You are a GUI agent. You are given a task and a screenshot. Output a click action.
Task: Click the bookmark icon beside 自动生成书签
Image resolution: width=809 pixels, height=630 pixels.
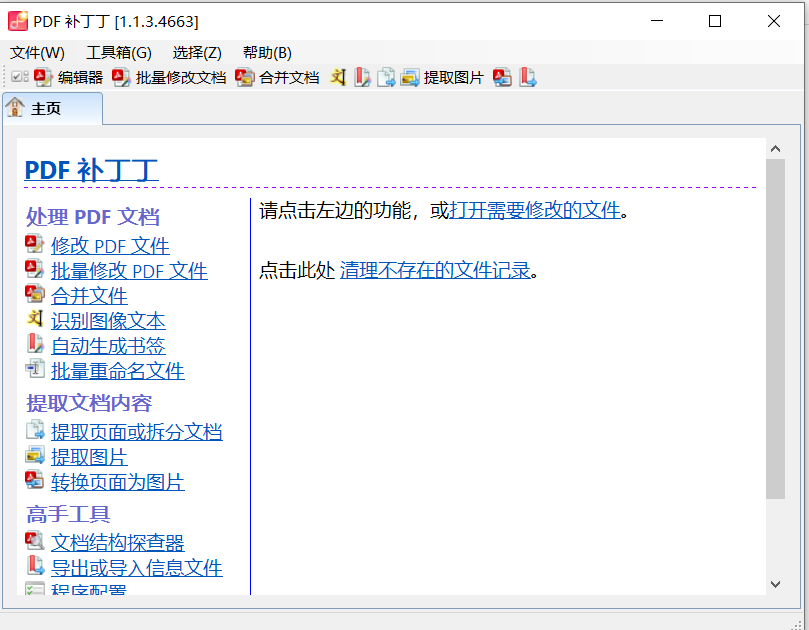coord(35,344)
